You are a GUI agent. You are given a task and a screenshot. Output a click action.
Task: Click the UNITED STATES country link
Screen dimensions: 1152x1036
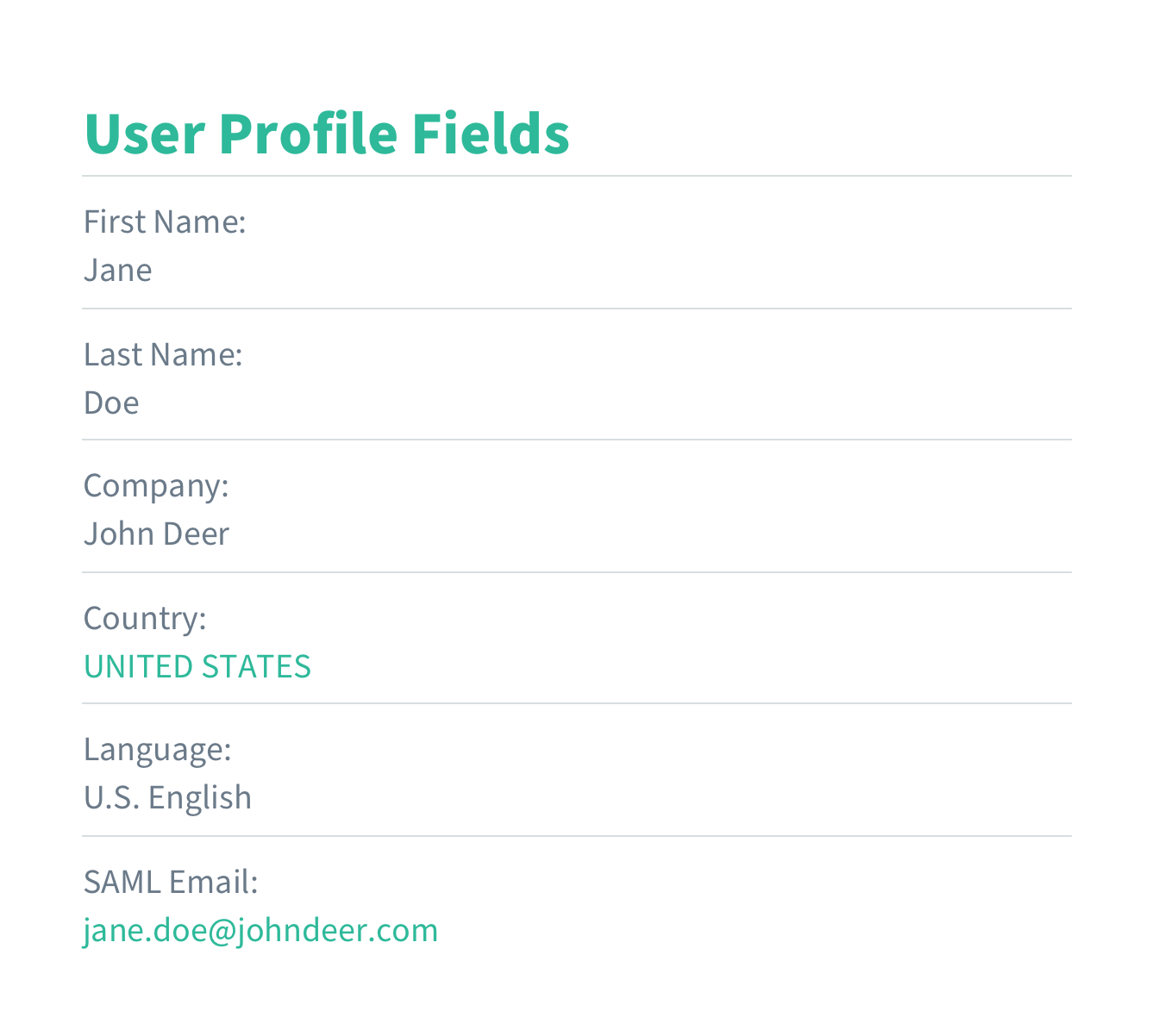pyautogui.click(x=197, y=666)
